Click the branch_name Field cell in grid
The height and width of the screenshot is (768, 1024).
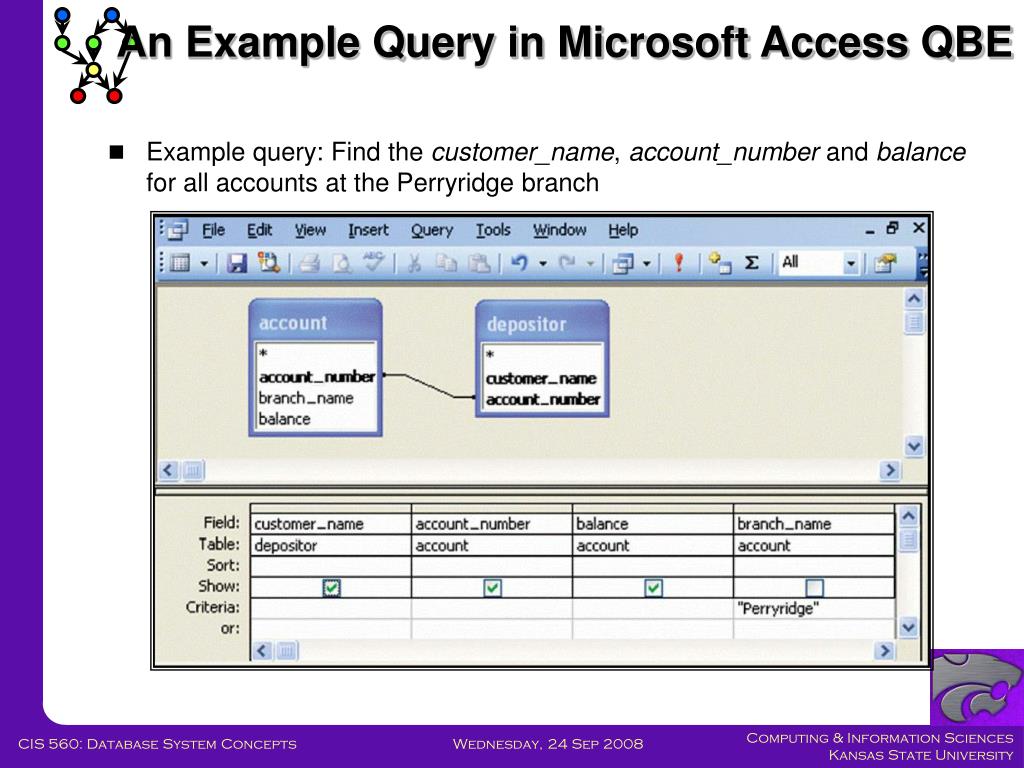pyautogui.click(x=814, y=524)
